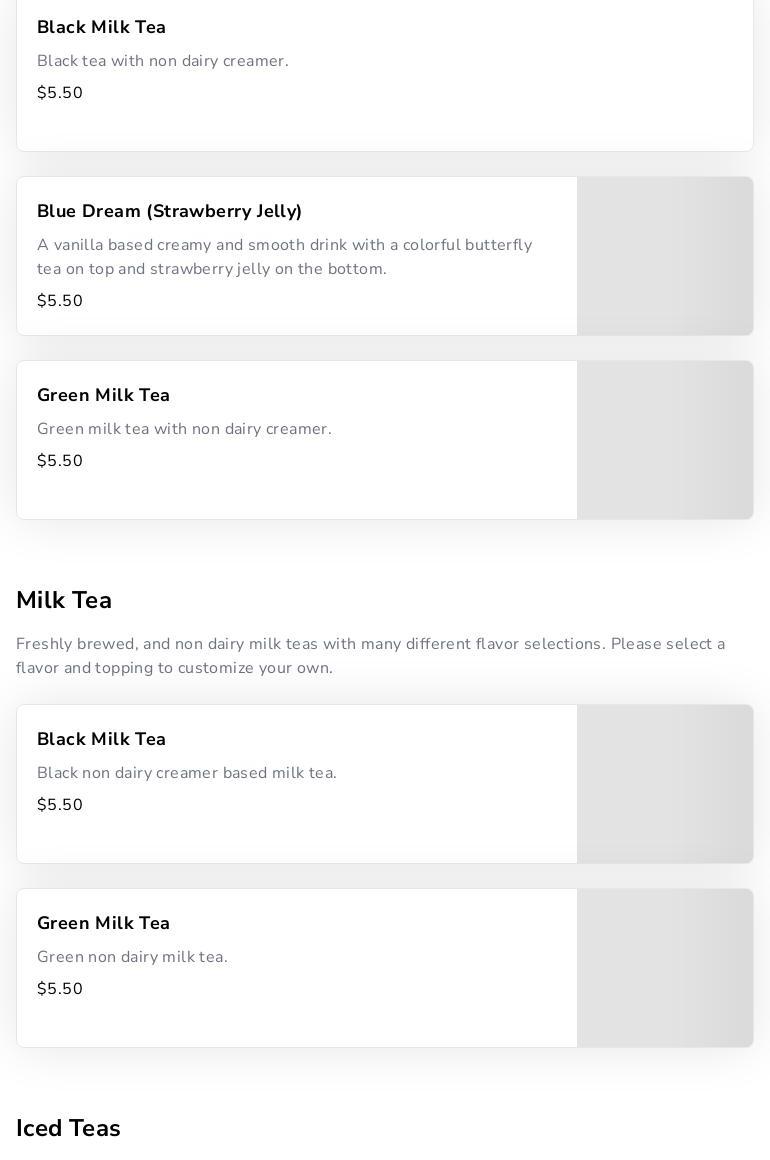The height and width of the screenshot is (1160, 770).
Task: Open the Blue Dream (Strawberry Jelly) item title
Action: 169,211
